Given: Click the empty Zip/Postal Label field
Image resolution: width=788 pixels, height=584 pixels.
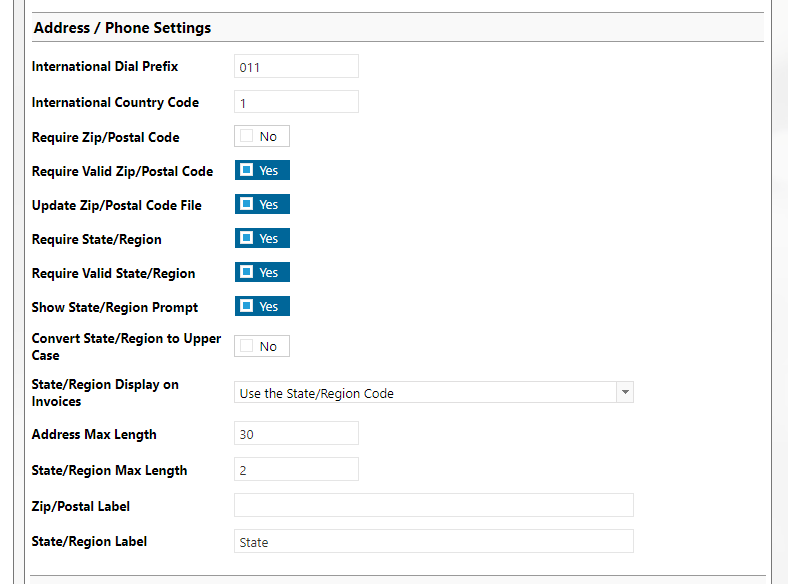Looking at the screenshot, I should click(x=433, y=505).
